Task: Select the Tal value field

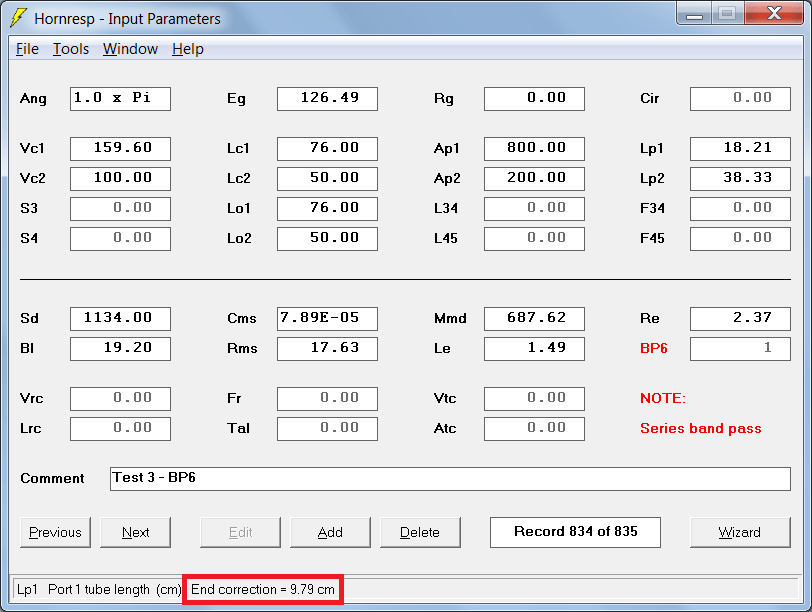Action: pos(327,429)
